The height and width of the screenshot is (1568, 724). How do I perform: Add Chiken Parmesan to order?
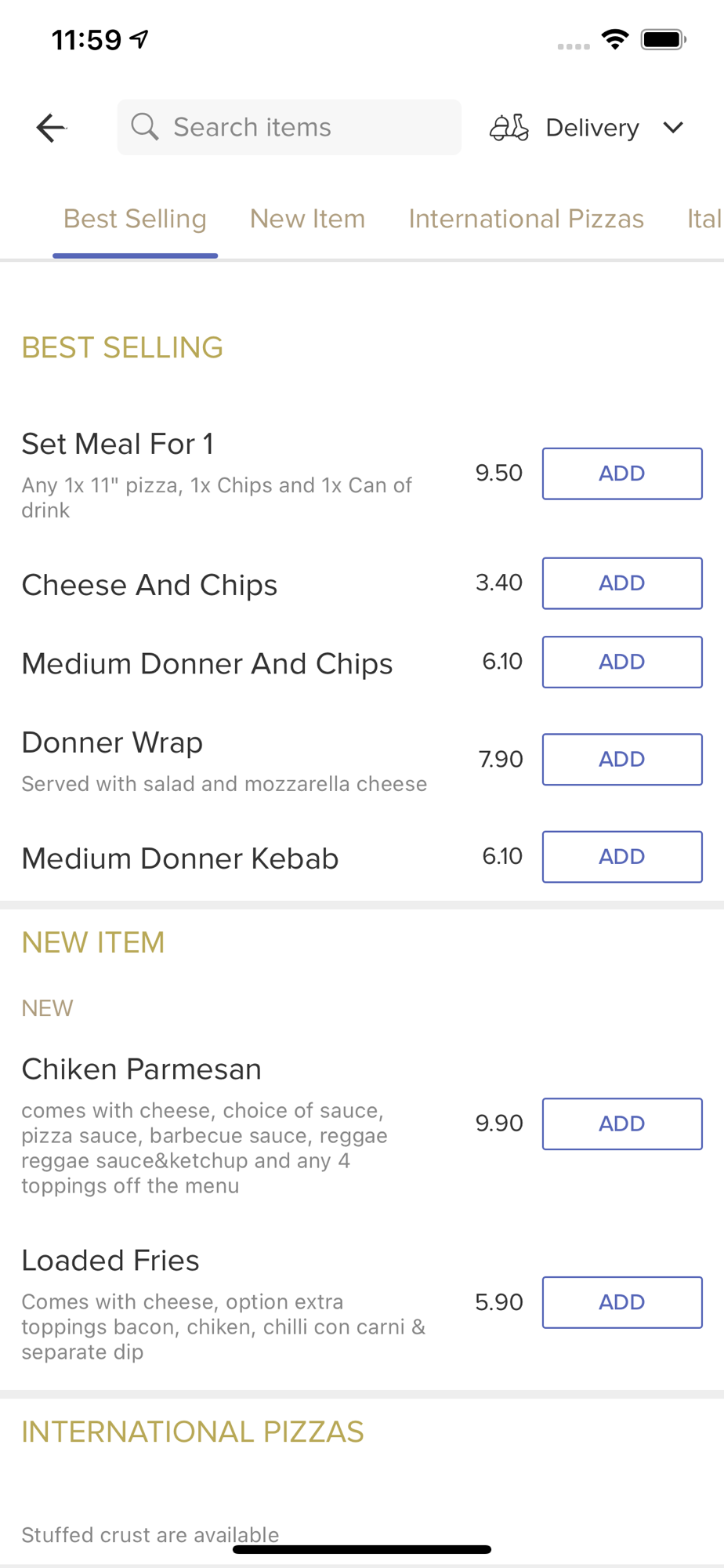click(621, 1123)
